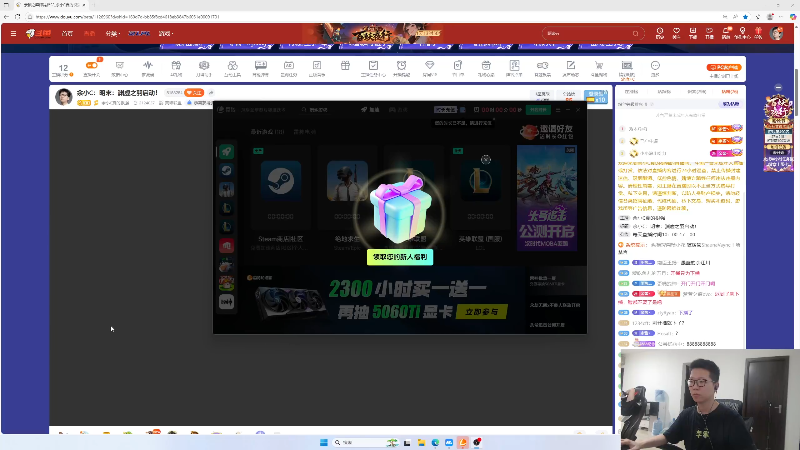
Task: Click the orange PC client button in toolbar
Action: (723, 67)
